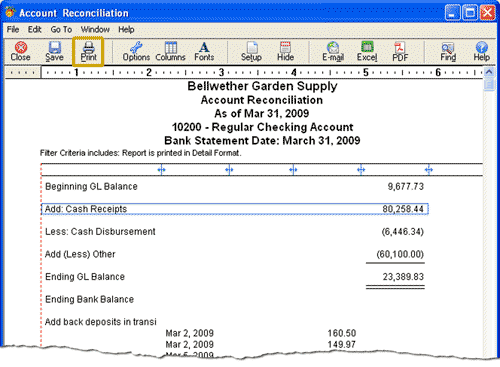
Task: Click vertical scrollbar up arrow
Action: click(489, 72)
